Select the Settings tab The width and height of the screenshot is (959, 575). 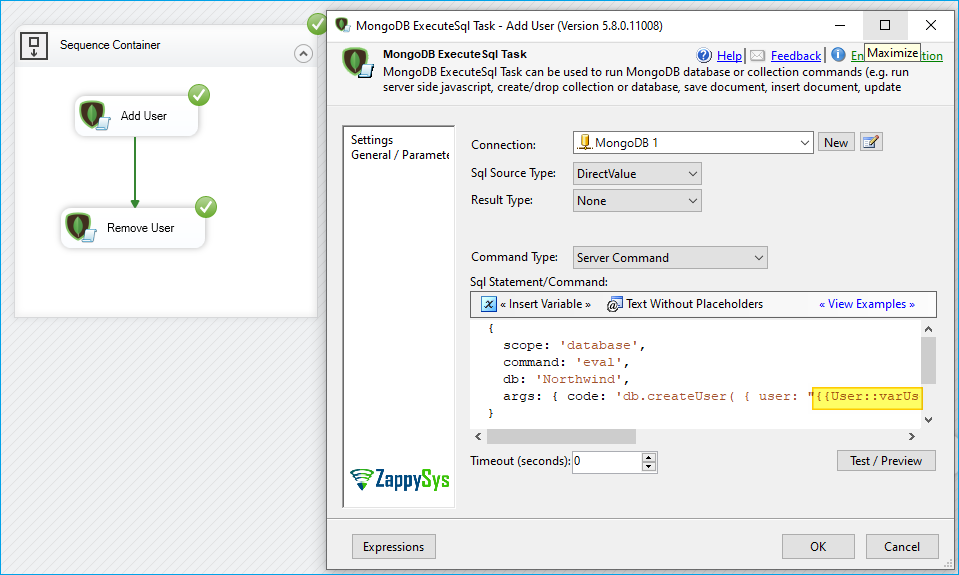(x=372, y=140)
